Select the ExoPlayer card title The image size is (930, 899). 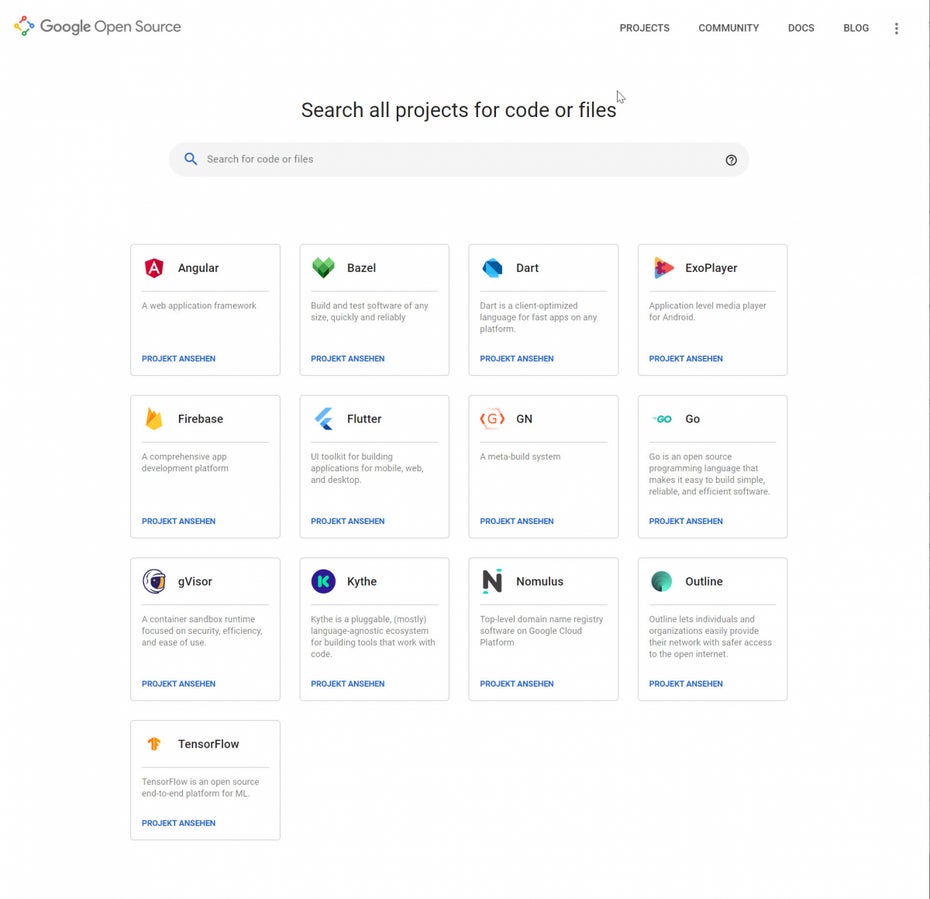711,268
